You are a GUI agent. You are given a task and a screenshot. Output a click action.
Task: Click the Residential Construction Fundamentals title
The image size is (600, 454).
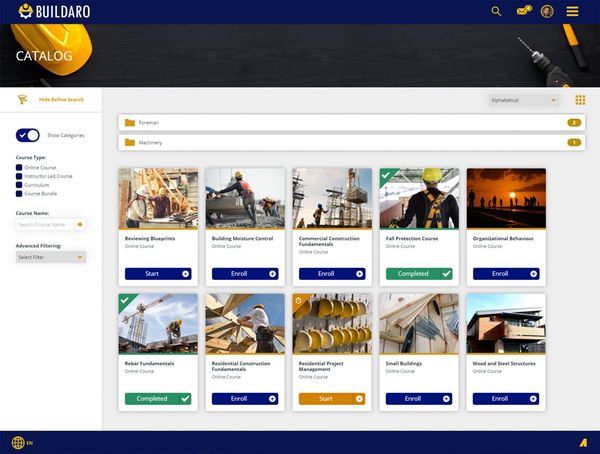[241, 366]
